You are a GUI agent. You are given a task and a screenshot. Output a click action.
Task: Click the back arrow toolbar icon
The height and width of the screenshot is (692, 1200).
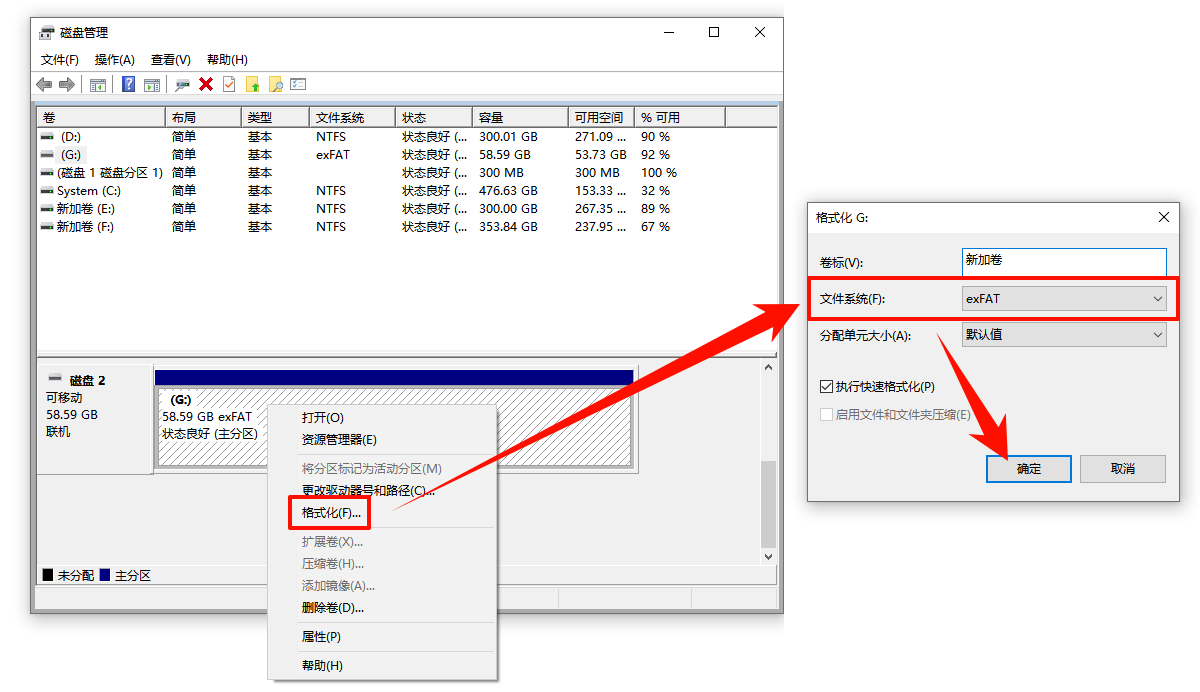pos(44,85)
